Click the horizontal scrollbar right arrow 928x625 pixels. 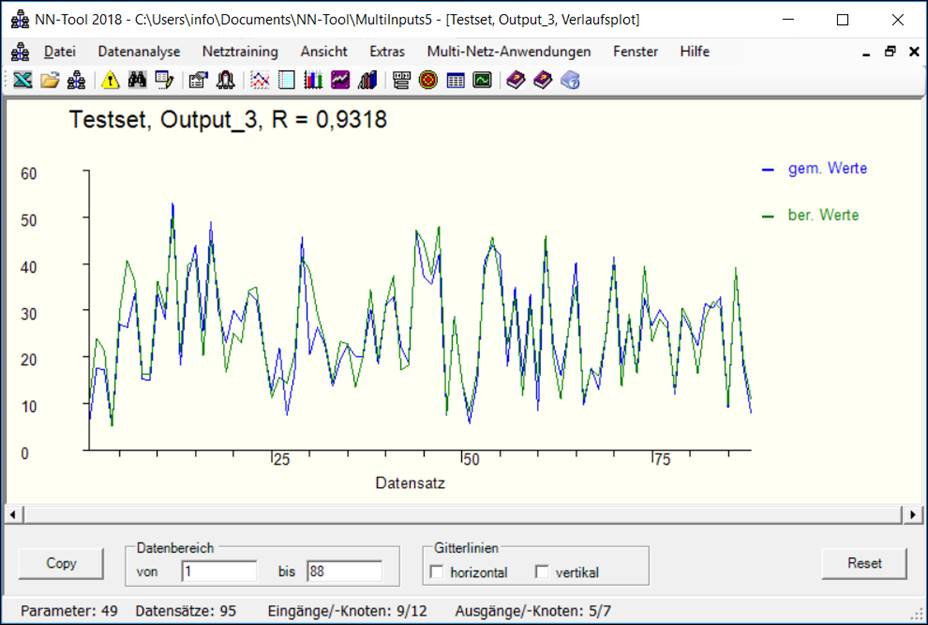pos(912,514)
